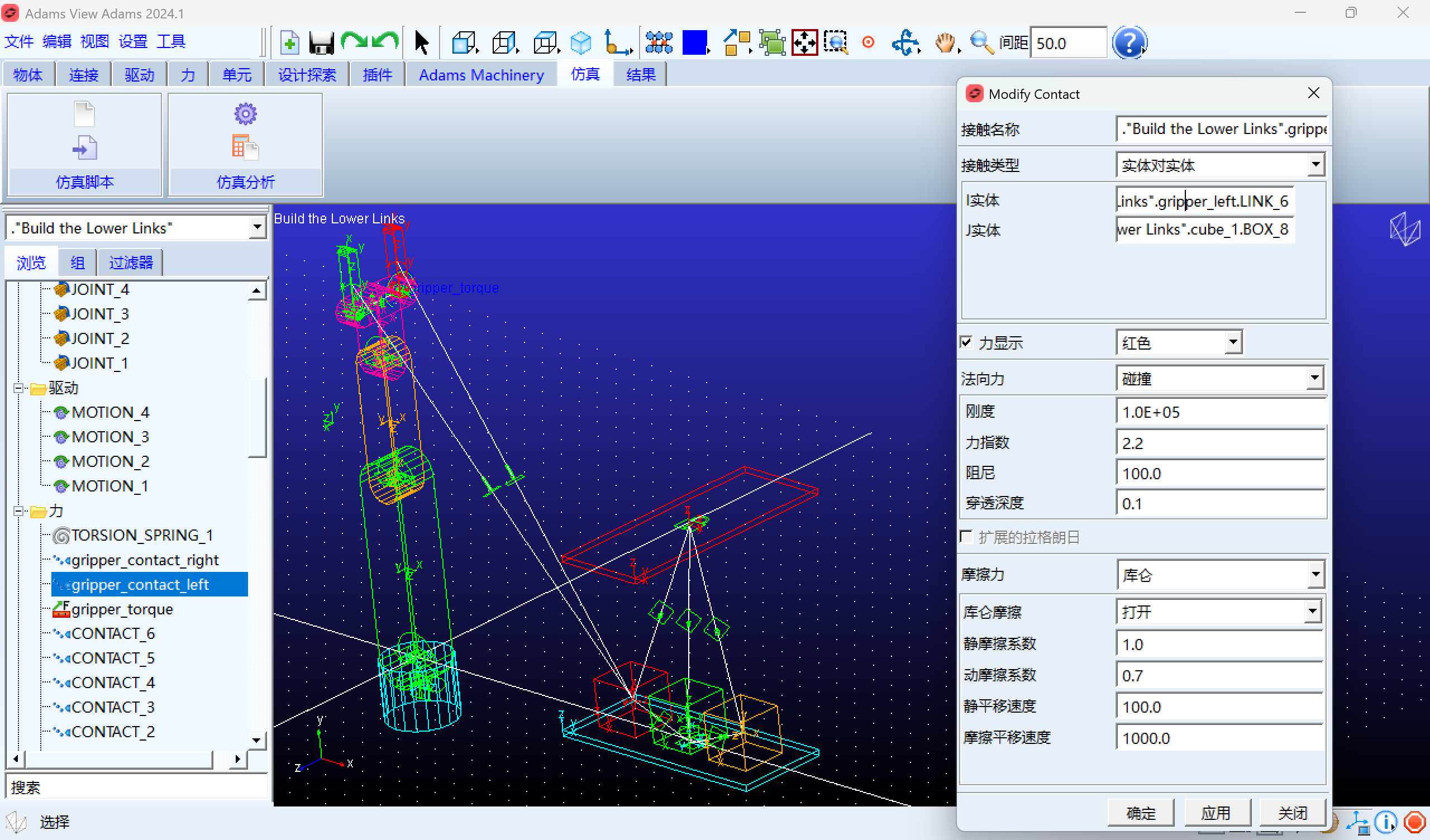
Task: Toggle the 力显示 checkbox
Action: (966, 342)
